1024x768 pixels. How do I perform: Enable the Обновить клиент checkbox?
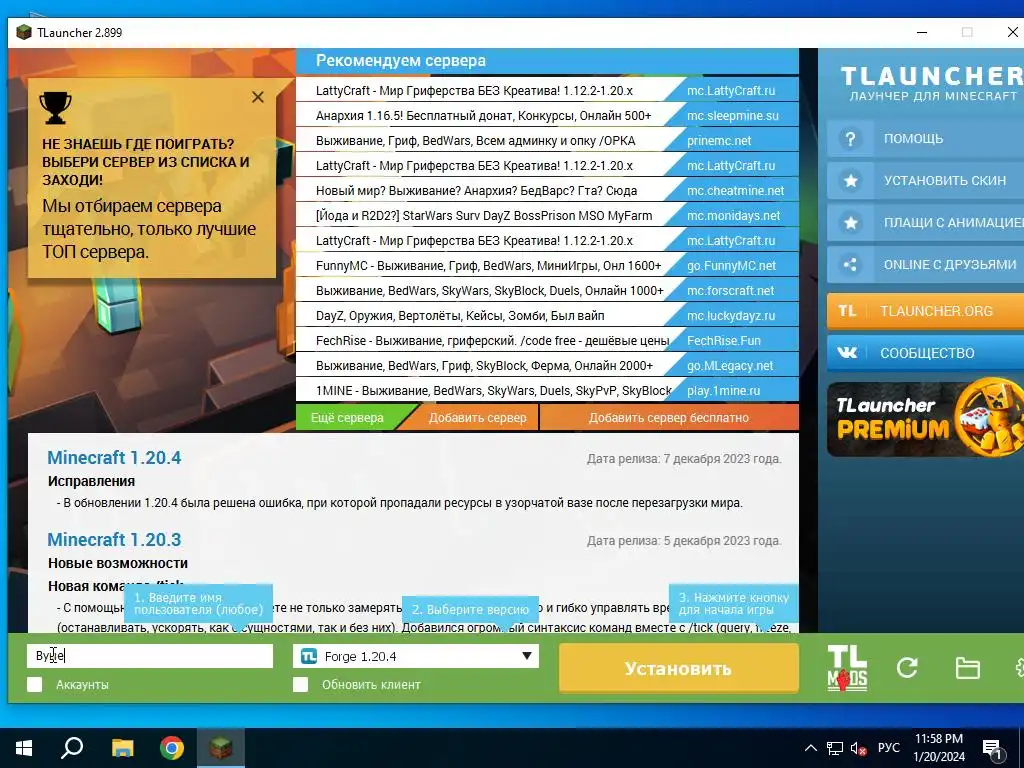point(300,684)
